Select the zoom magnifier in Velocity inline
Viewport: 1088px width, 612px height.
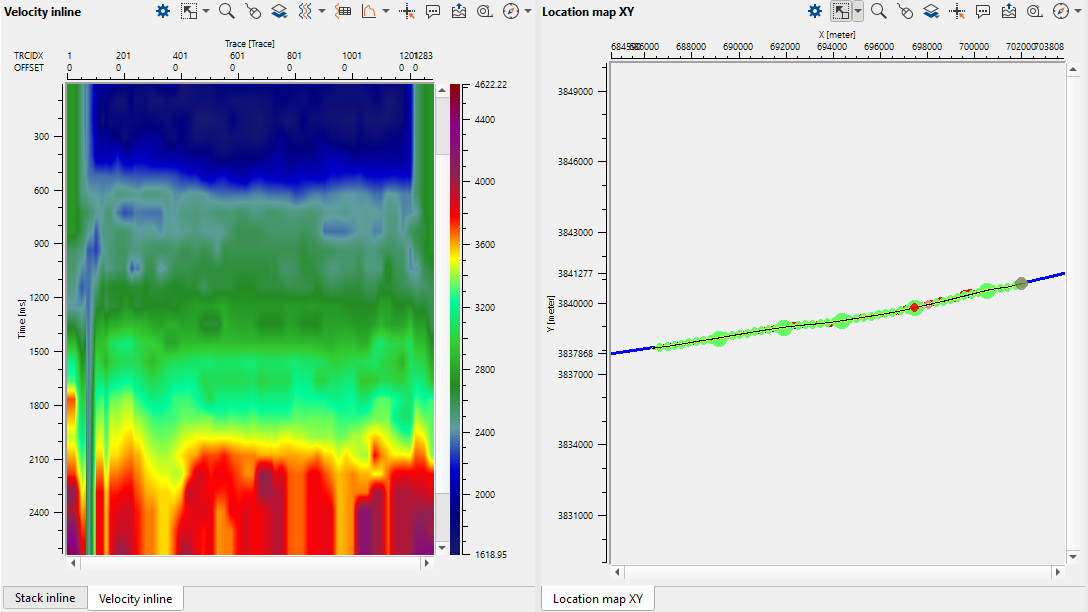tap(227, 11)
